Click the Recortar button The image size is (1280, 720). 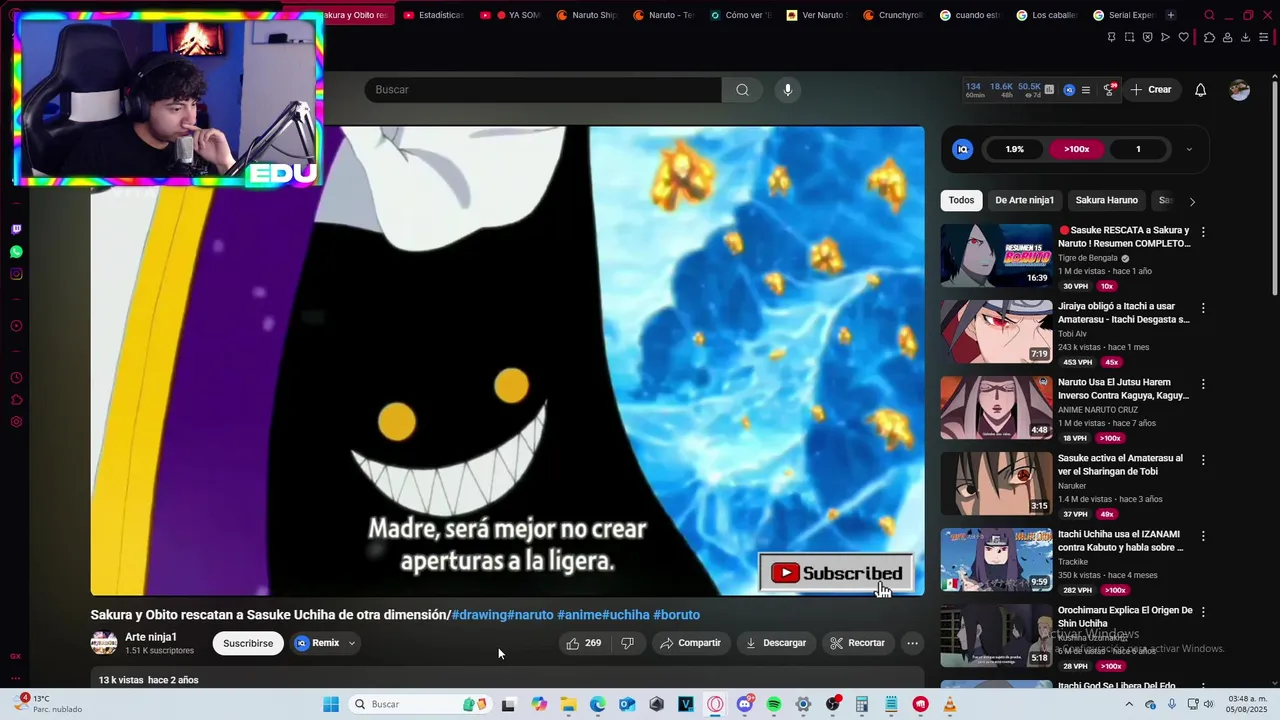pyautogui.click(x=858, y=643)
